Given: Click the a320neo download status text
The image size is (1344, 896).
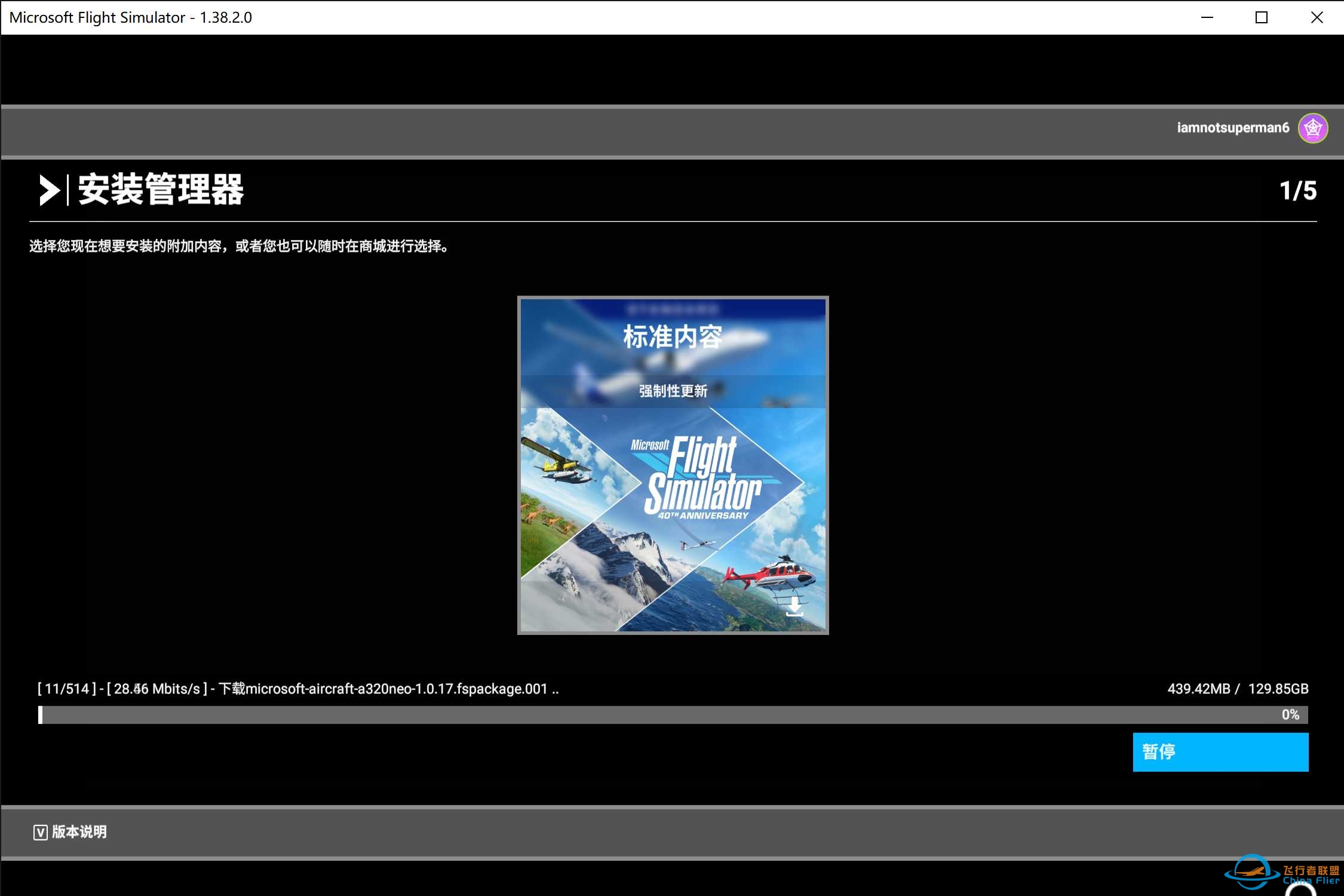Looking at the screenshot, I should [299, 689].
